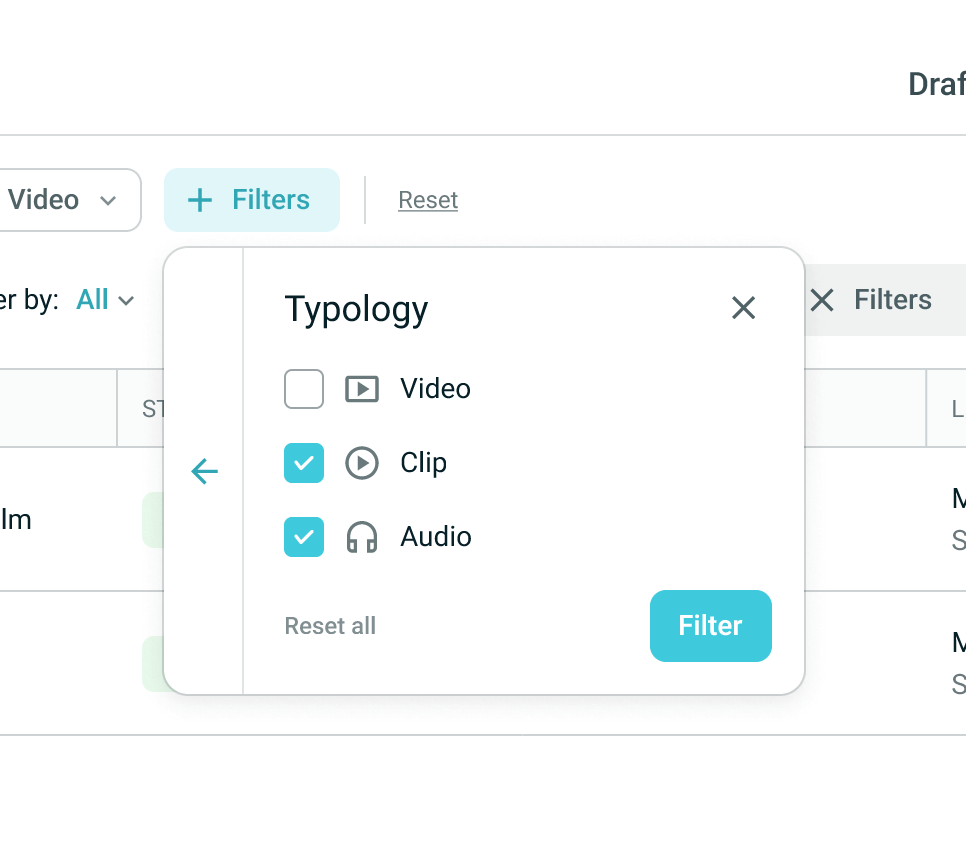Viewport: 966px width, 850px height.
Task: Click the Clip play-circle icon
Action: (362, 463)
